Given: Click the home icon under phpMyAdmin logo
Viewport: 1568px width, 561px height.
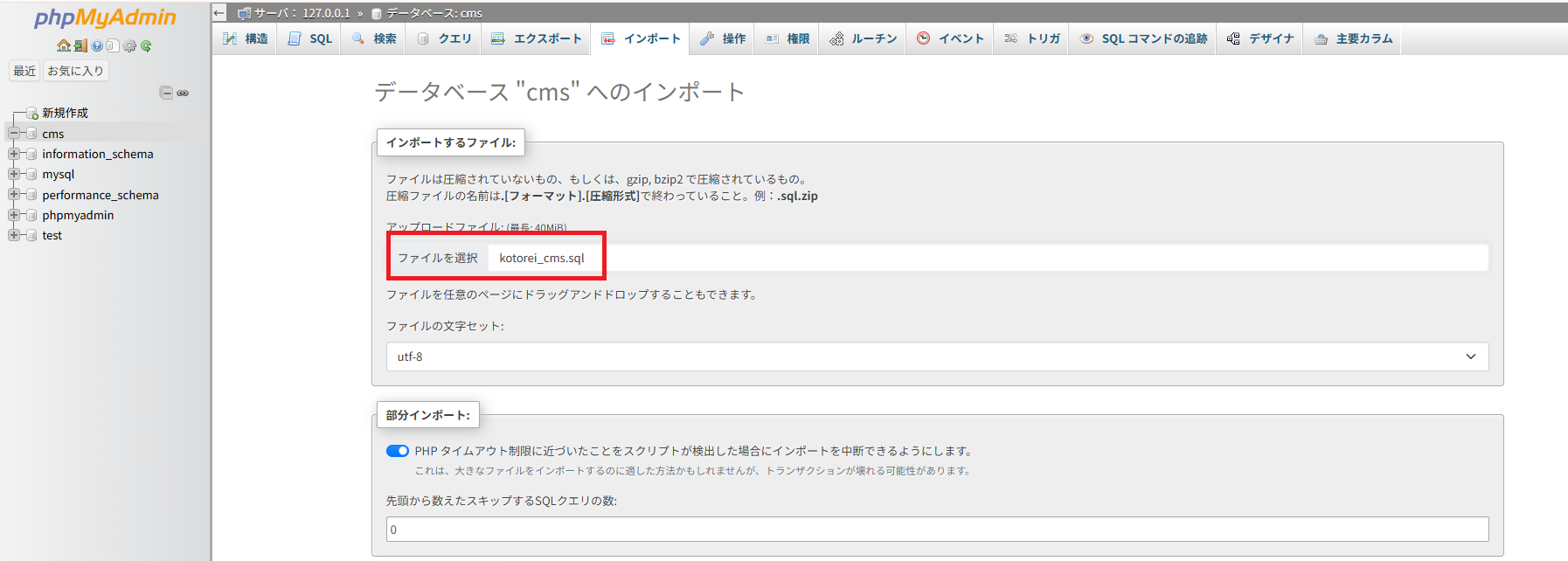Looking at the screenshot, I should (63, 45).
